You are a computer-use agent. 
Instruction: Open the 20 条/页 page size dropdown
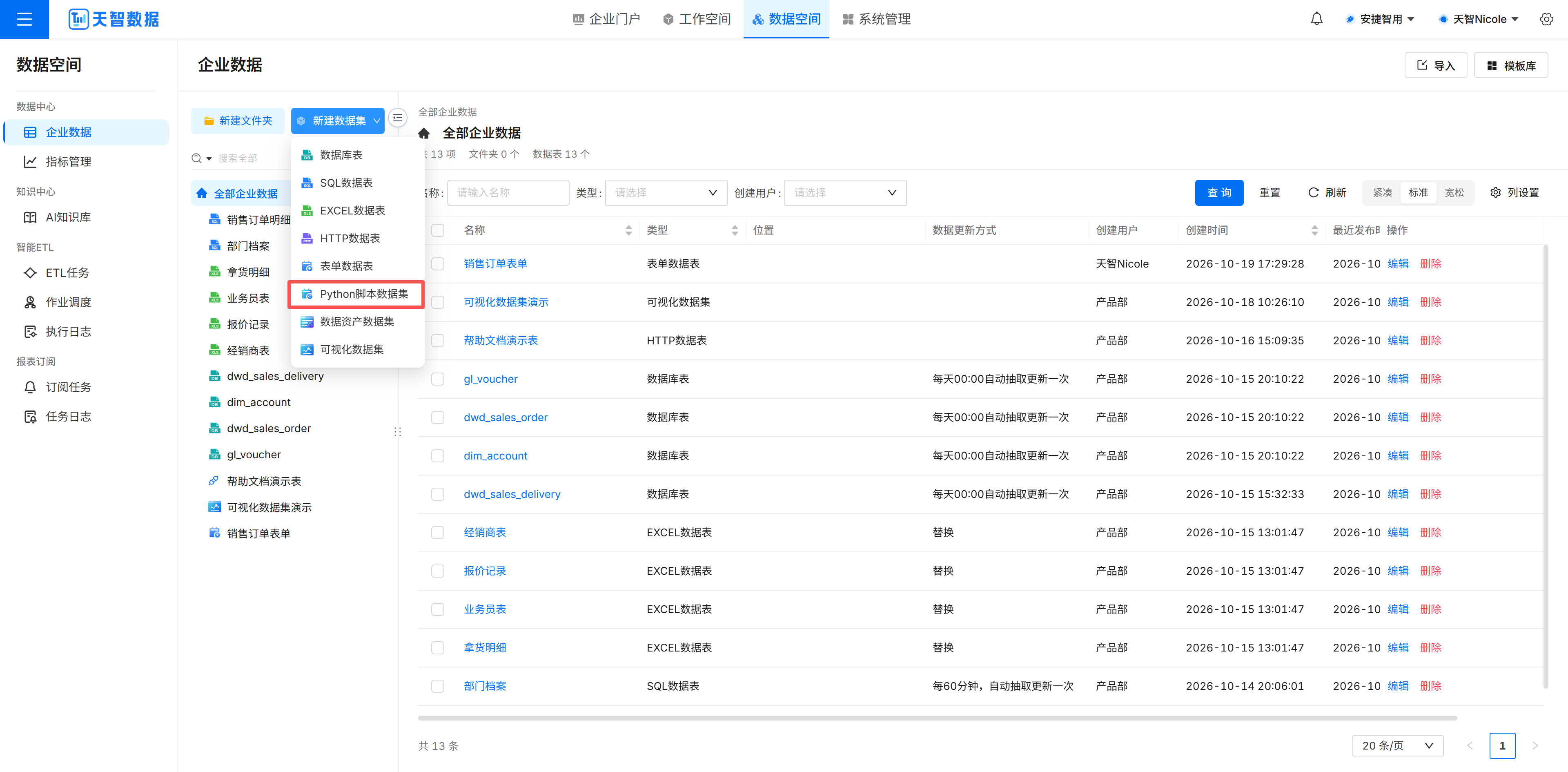point(1398,746)
